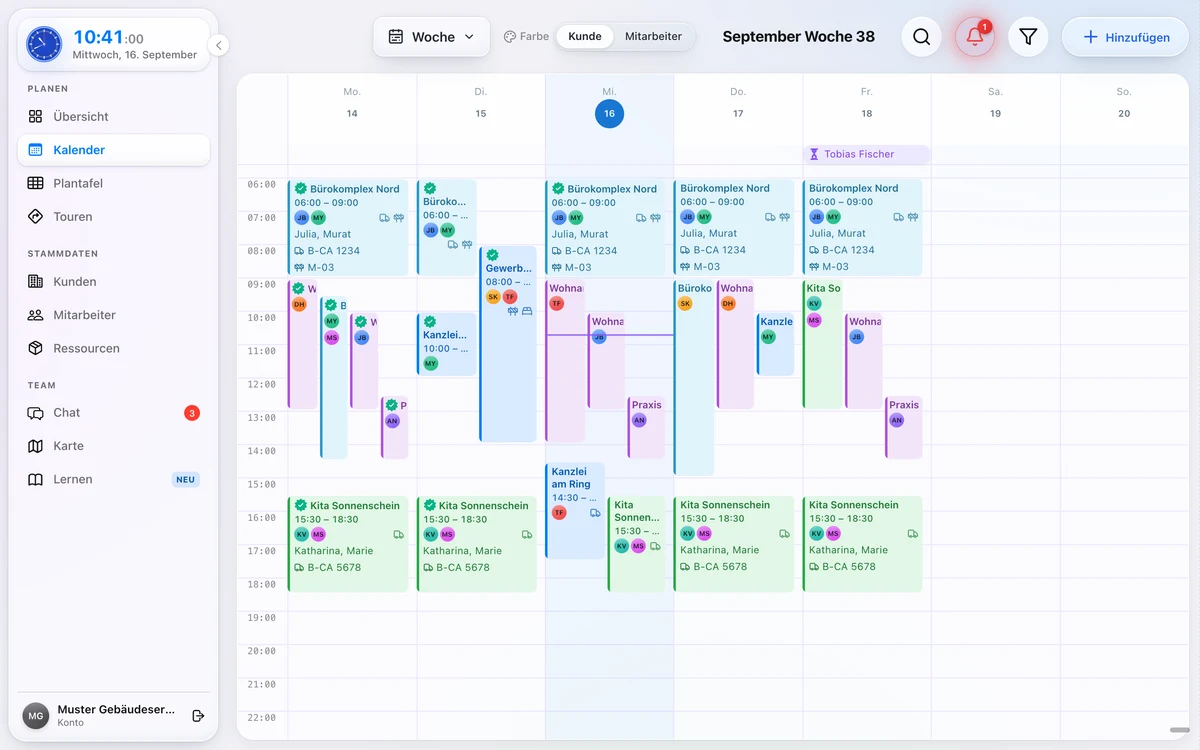Go to Plantafel in the sidebar
Image resolution: width=1200 pixels, height=750 pixels.
(x=114, y=183)
